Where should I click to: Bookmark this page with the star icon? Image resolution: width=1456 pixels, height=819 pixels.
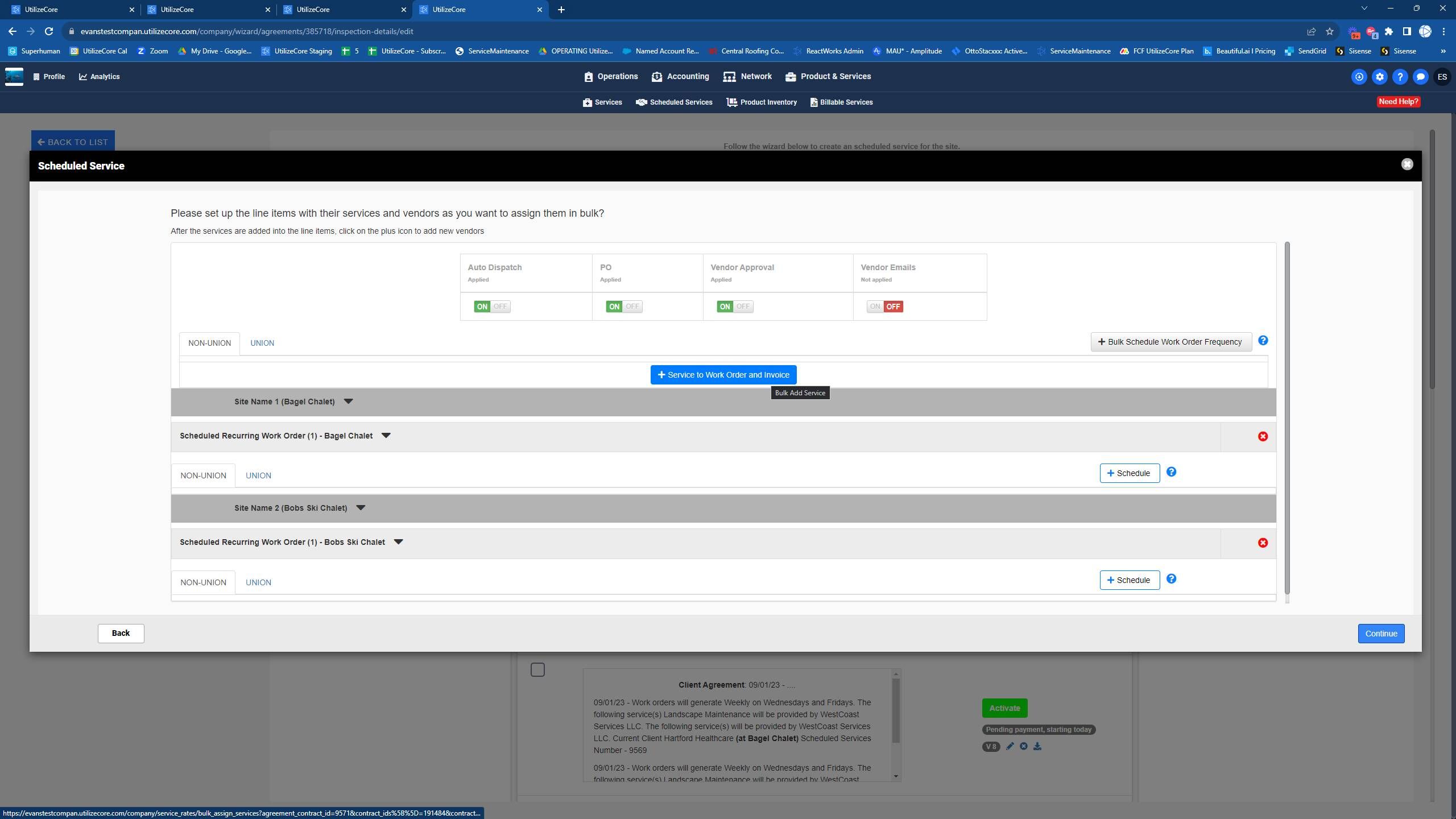point(1329,31)
